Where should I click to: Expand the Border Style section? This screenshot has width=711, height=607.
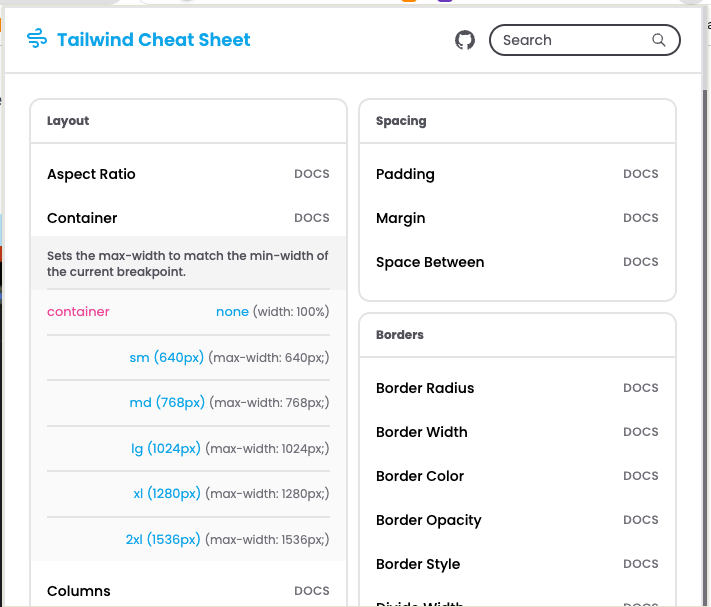(x=418, y=564)
